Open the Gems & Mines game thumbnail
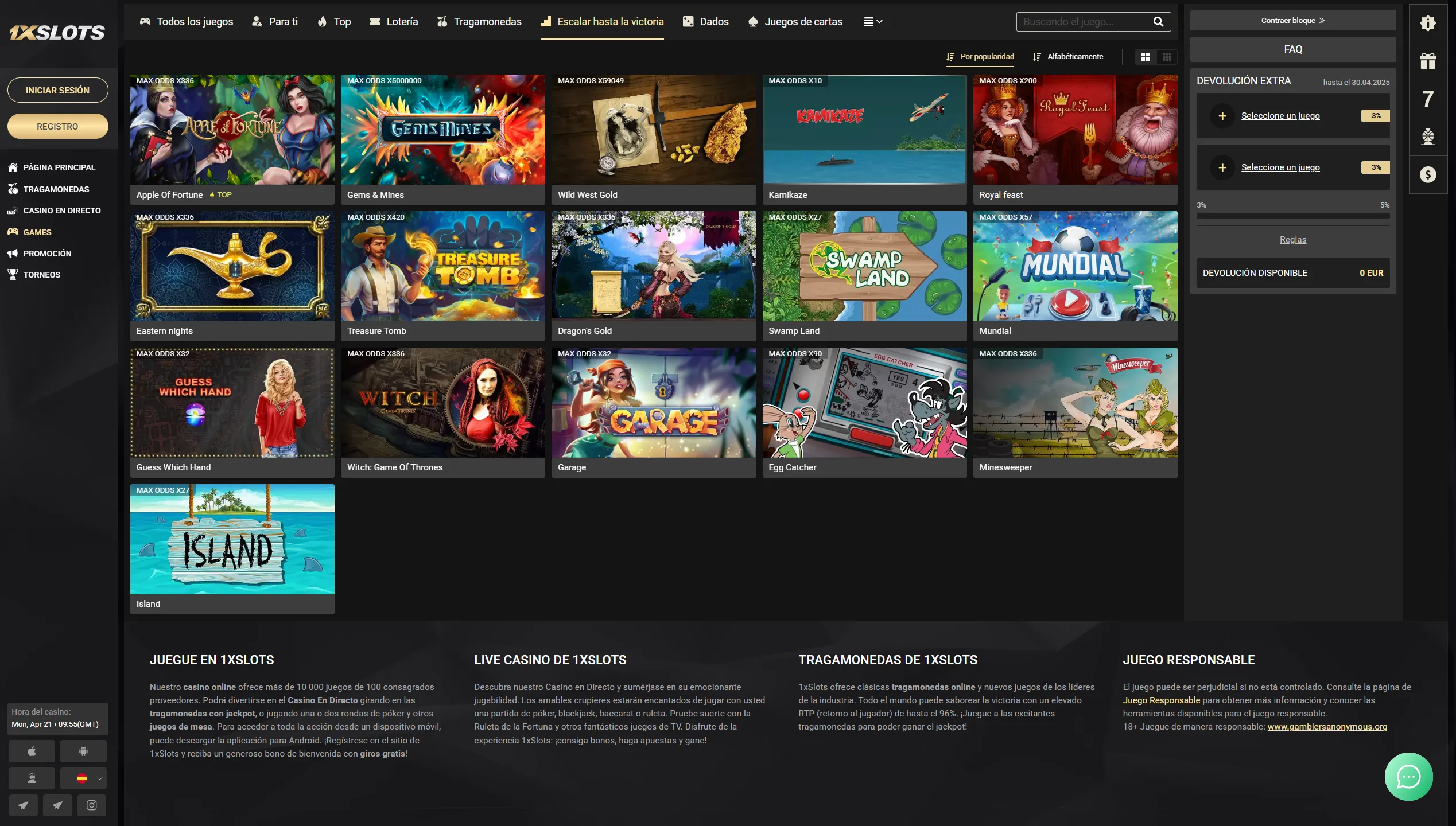1456x826 pixels. 442,130
